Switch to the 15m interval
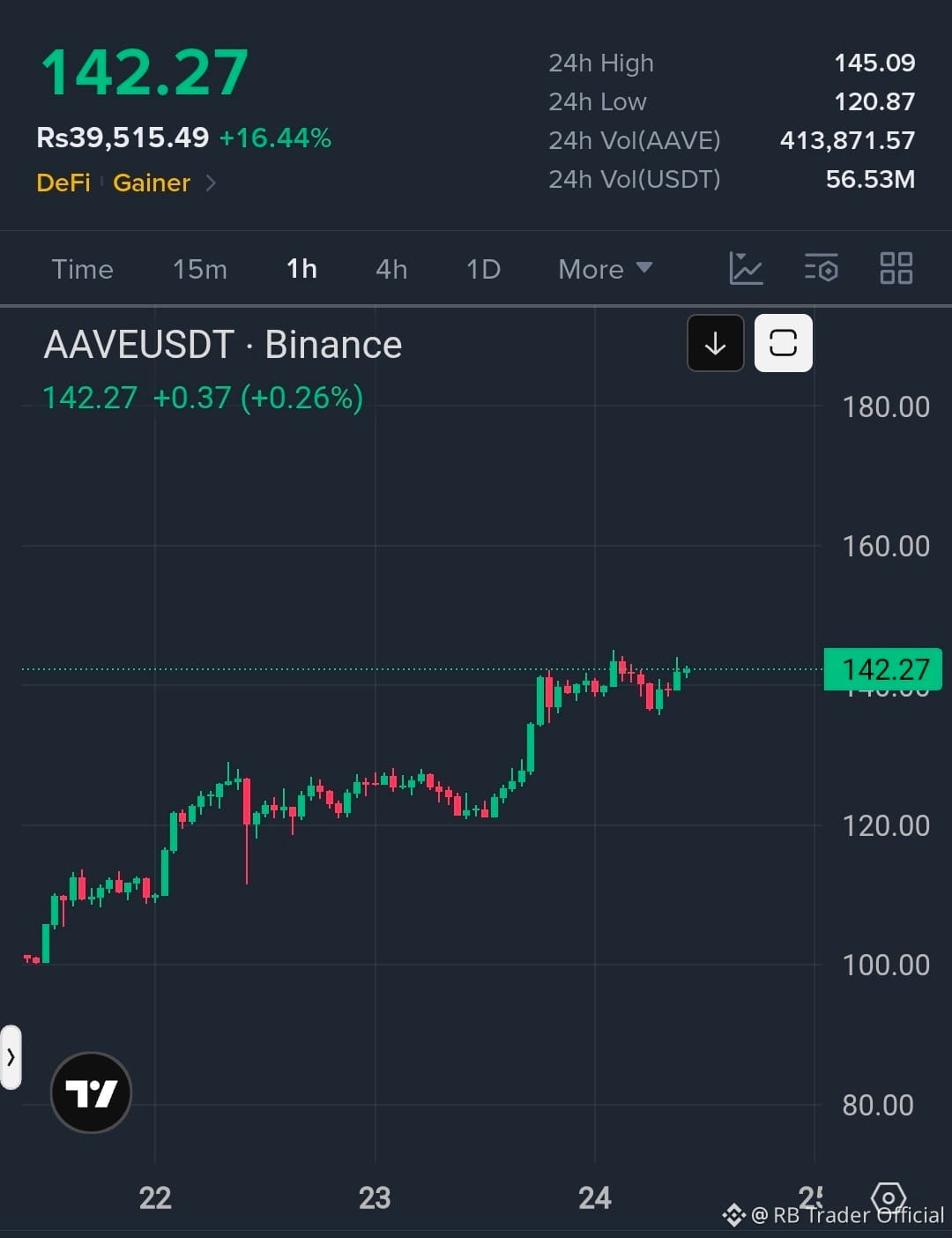The image size is (952, 1238). (200, 269)
